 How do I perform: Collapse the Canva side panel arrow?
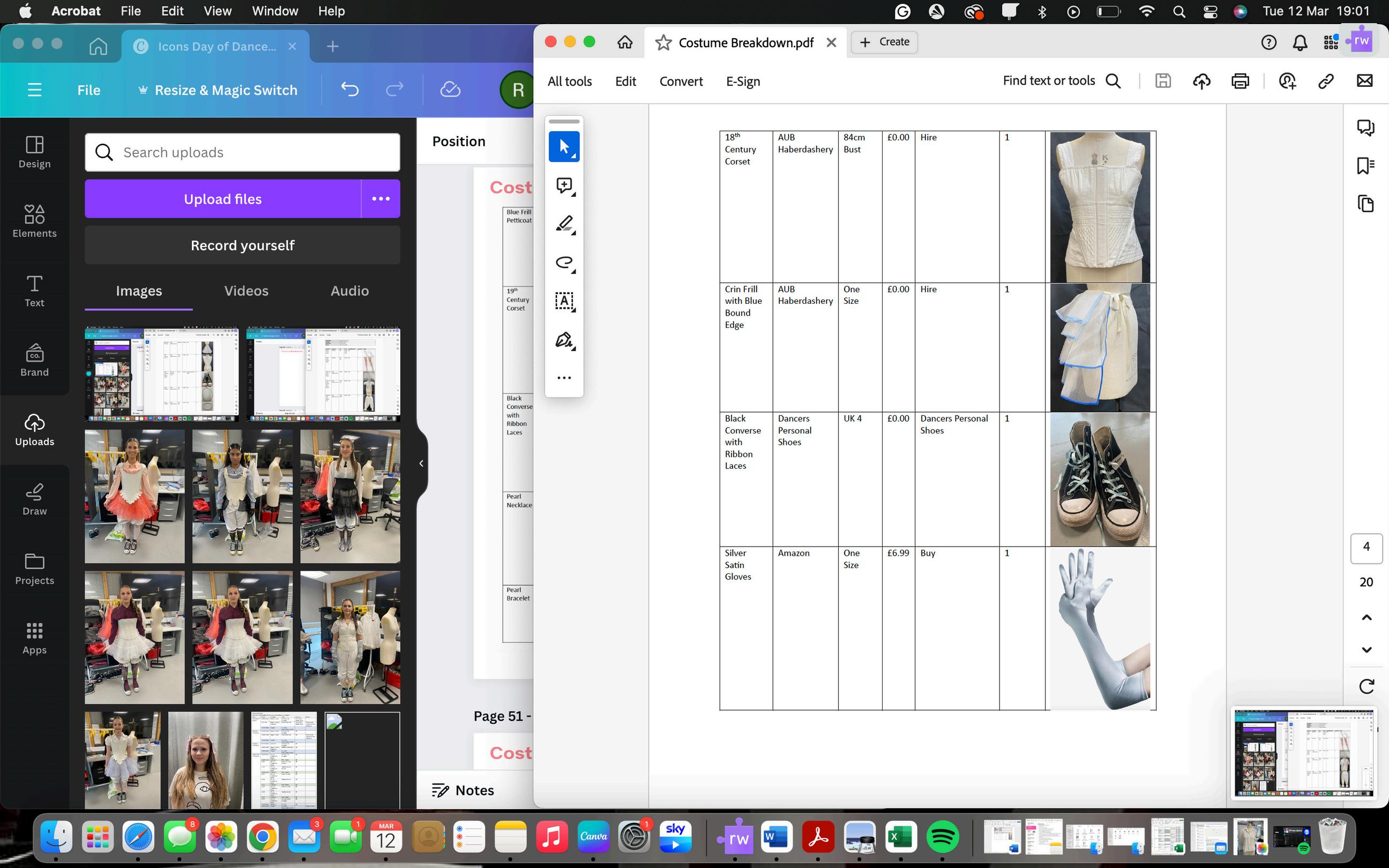coord(421,463)
